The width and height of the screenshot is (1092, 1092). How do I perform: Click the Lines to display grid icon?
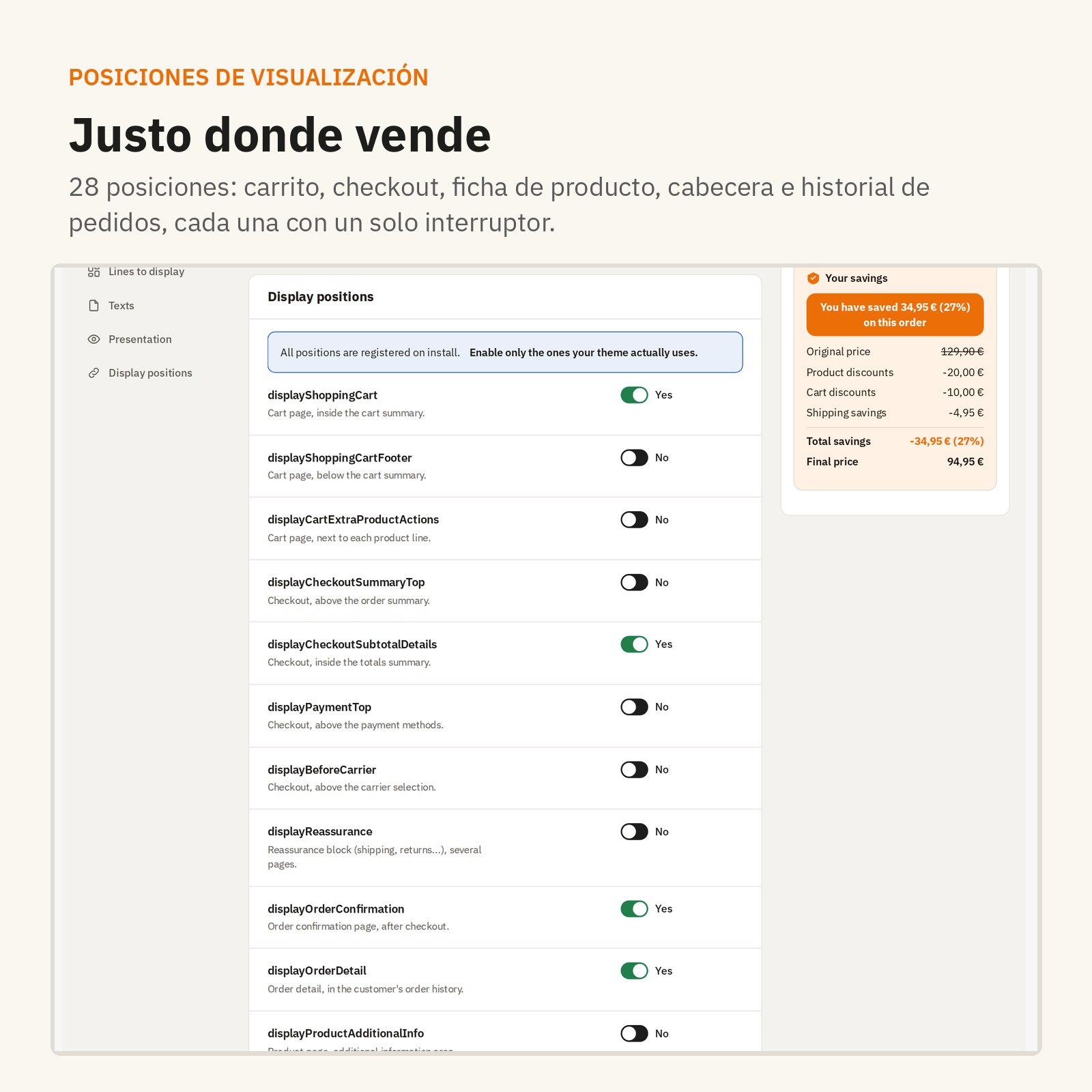[94, 272]
